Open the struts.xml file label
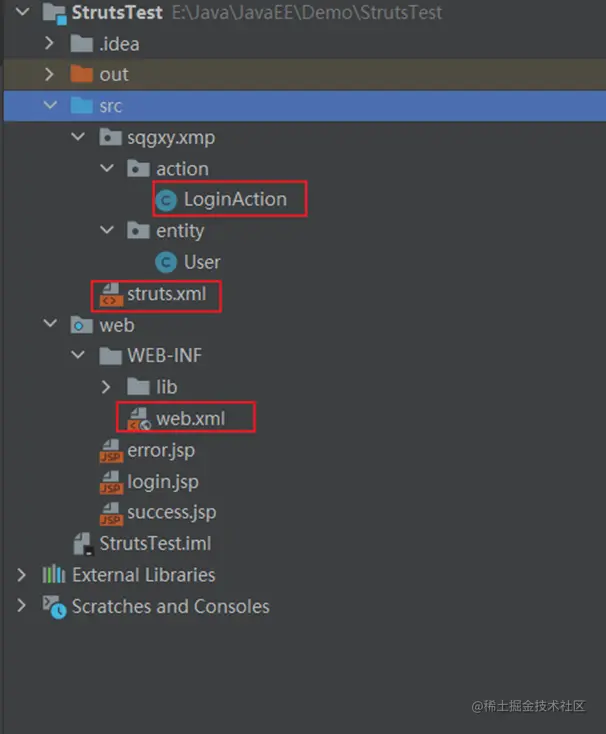606x734 pixels. pos(167,294)
